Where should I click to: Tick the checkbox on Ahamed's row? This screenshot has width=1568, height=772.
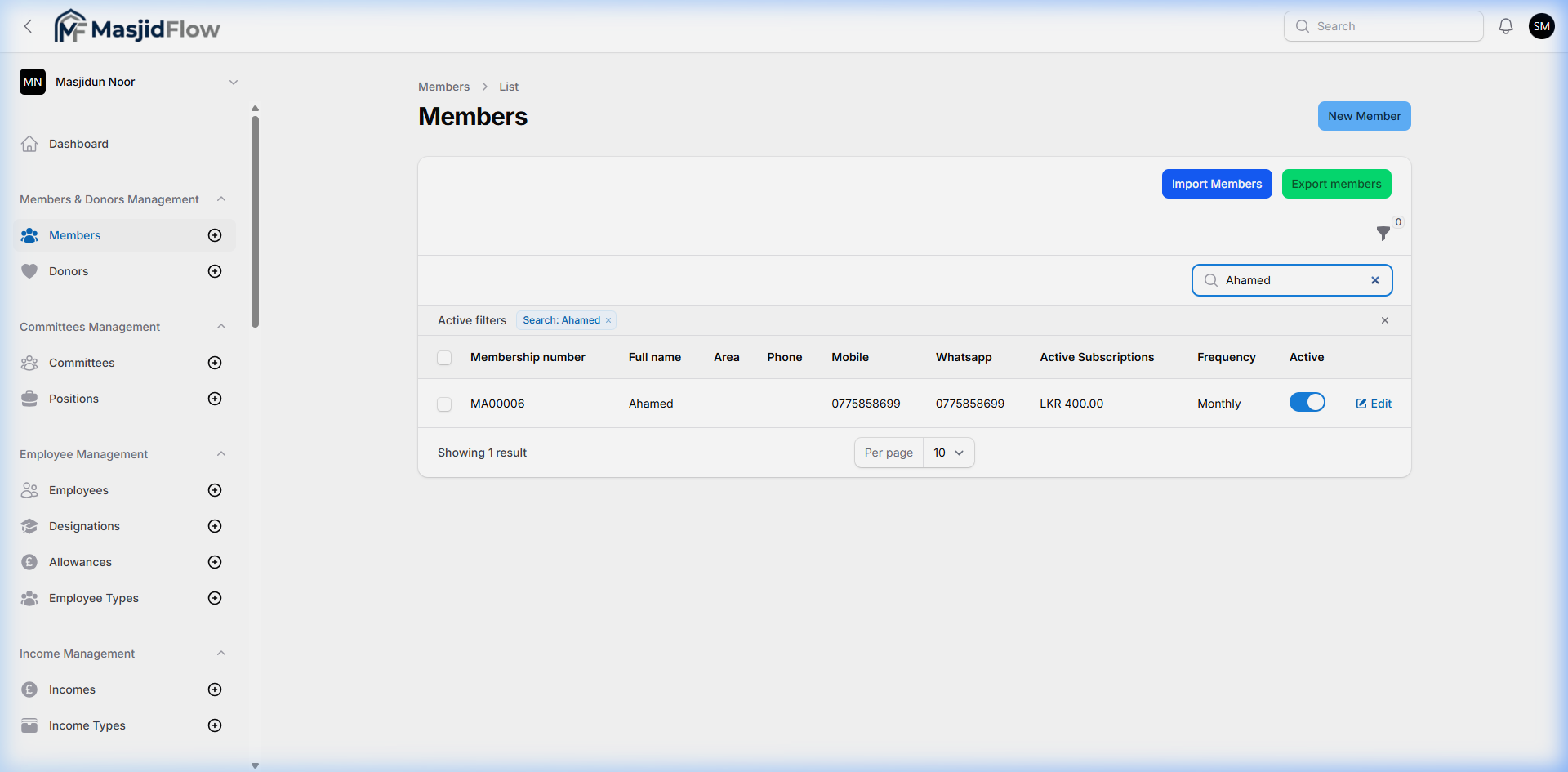pos(444,404)
